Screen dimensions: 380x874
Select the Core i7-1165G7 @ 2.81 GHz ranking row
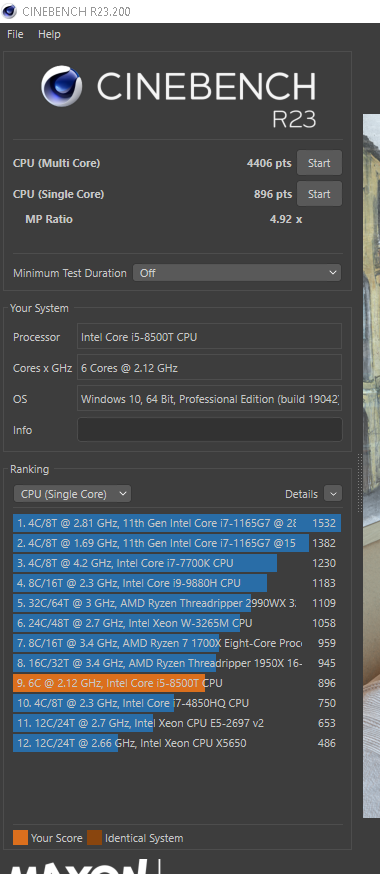point(177,523)
